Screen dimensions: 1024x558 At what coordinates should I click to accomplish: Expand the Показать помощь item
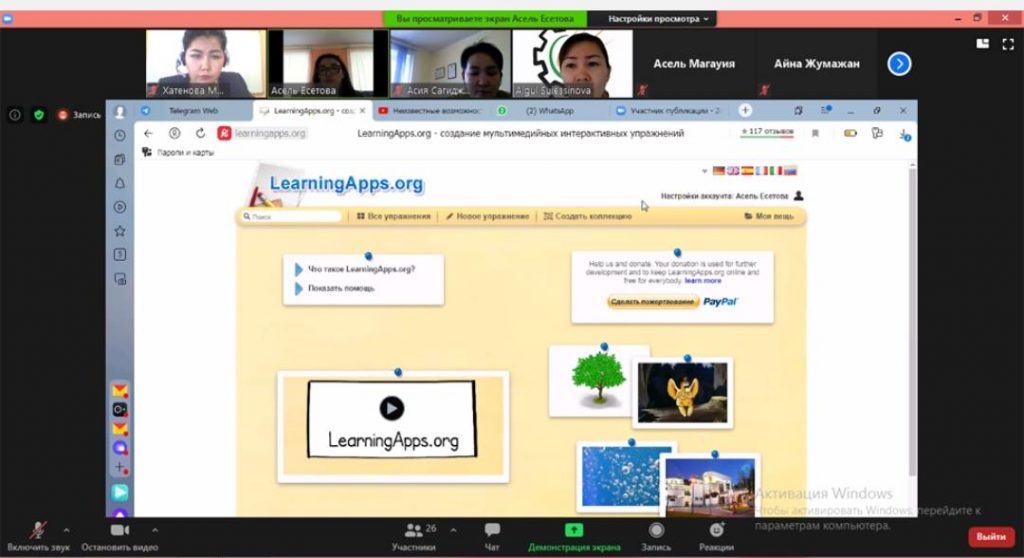click(334, 288)
